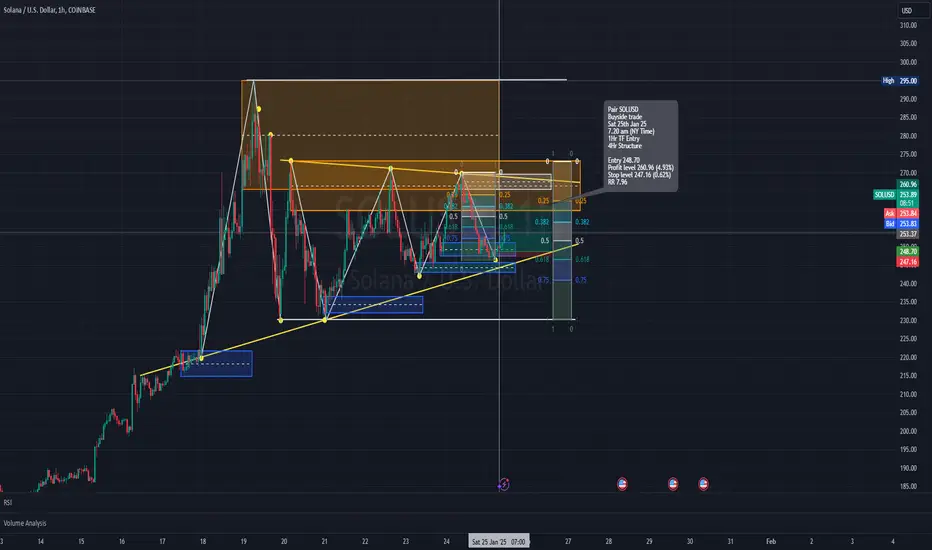This screenshot has height=550, width=932.
Task: Select the blue rectangle zone near 235 price
Action: 375,305
